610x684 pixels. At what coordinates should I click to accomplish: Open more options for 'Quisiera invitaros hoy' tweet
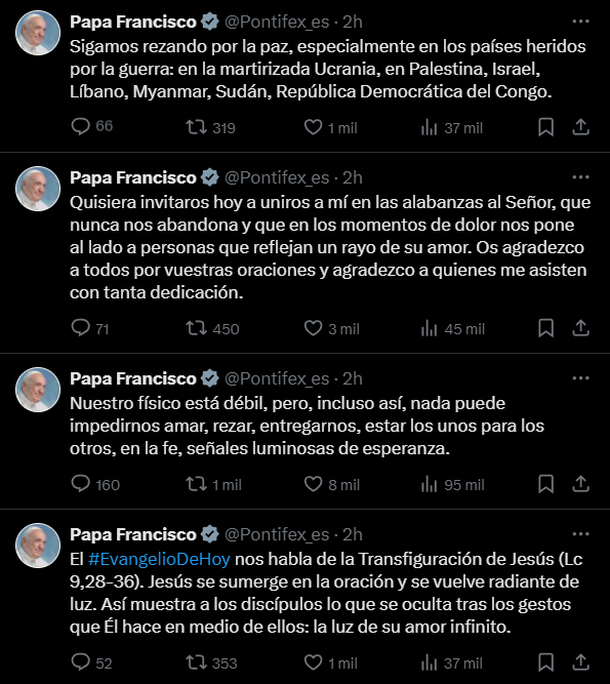tap(581, 177)
